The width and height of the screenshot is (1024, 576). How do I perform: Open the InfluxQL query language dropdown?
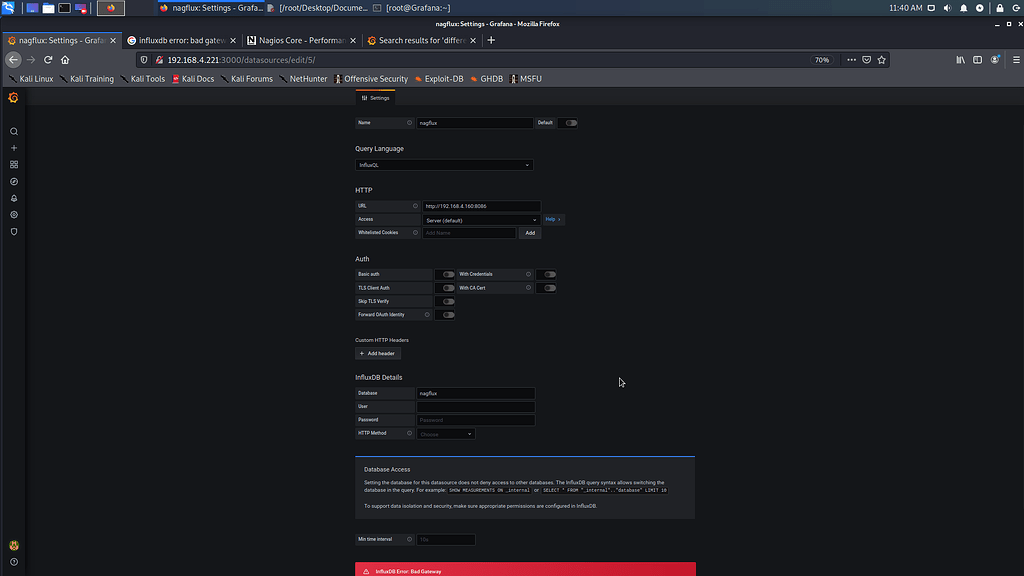(444, 165)
